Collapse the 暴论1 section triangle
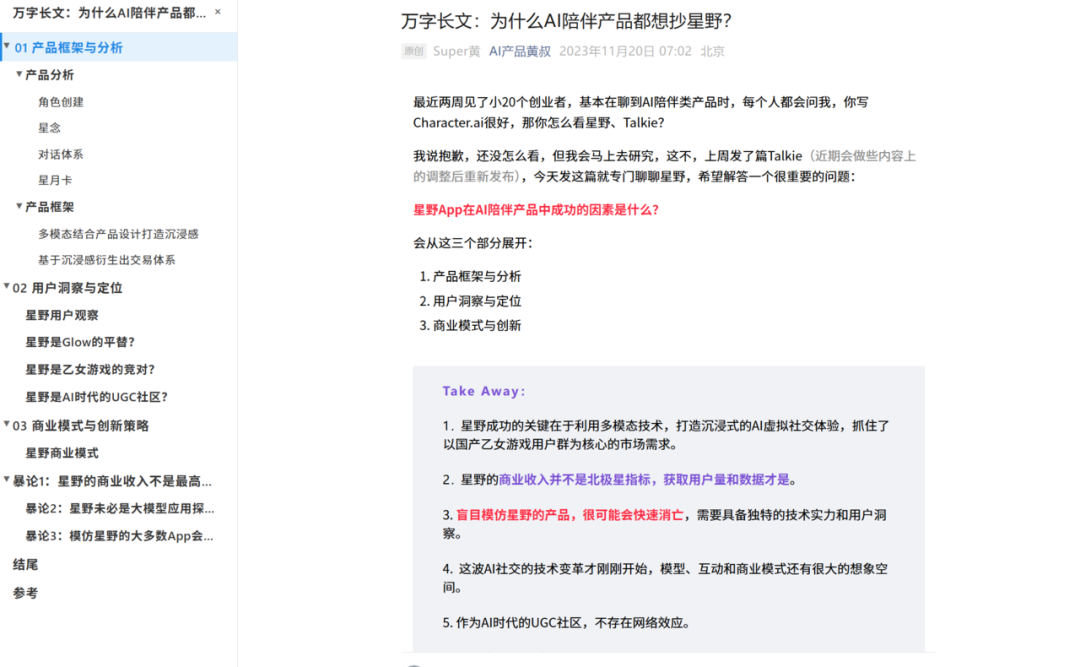This screenshot has width=1080, height=667. tap(7, 481)
